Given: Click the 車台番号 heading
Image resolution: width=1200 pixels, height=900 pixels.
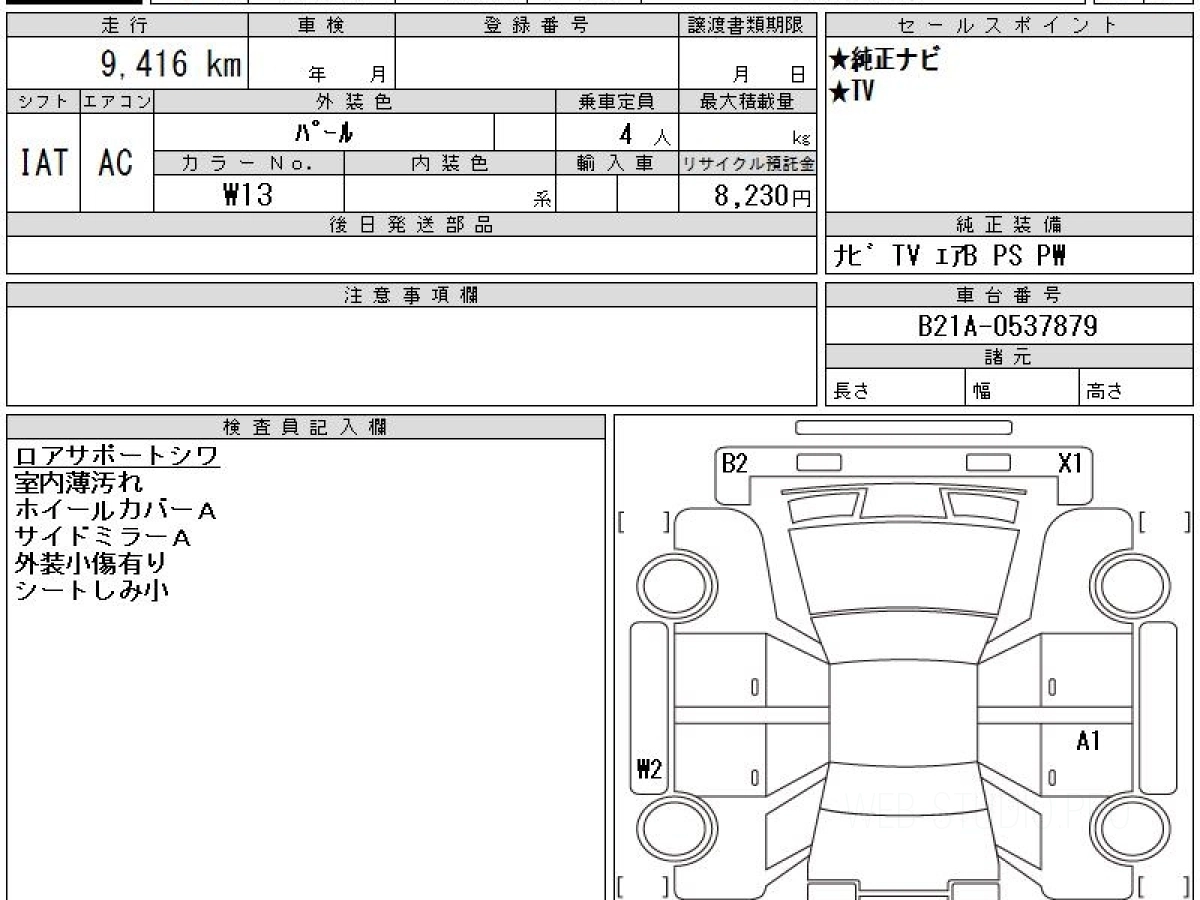Looking at the screenshot, I should pos(1009,295).
